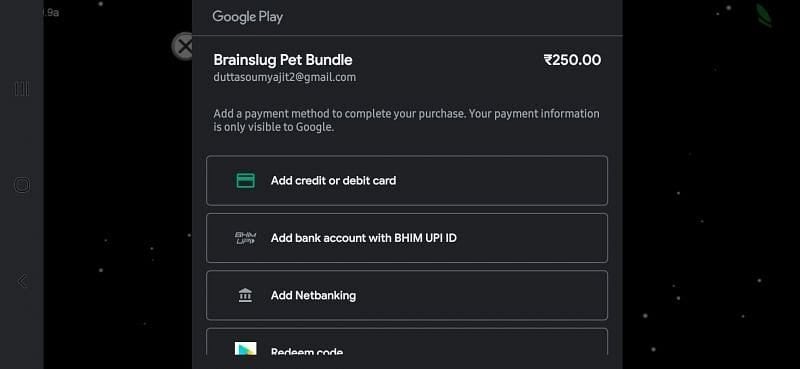The width and height of the screenshot is (800, 369).
Task: Close the purchase dialog with the X button
Action: coord(183,46)
